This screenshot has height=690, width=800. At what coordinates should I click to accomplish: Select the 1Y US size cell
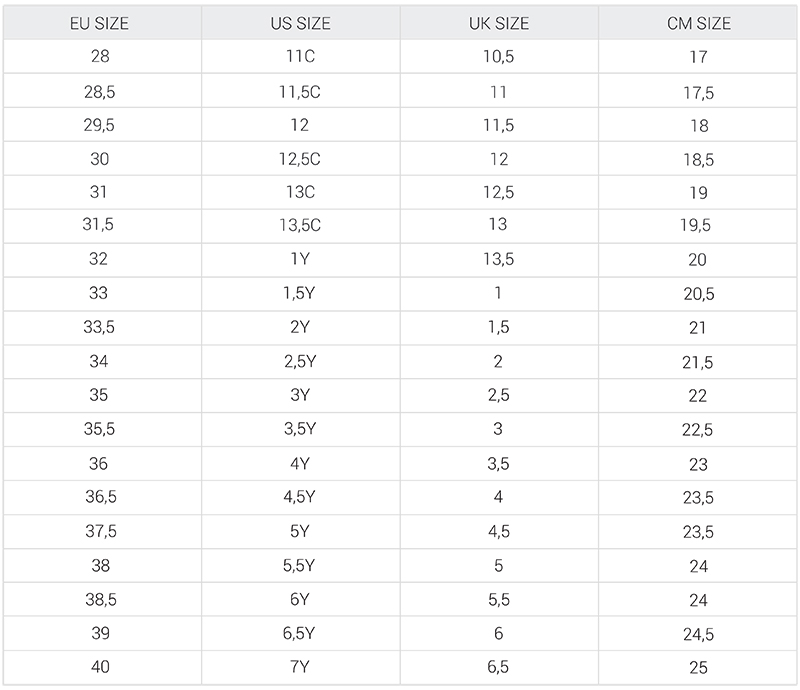click(x=301, y=260)
